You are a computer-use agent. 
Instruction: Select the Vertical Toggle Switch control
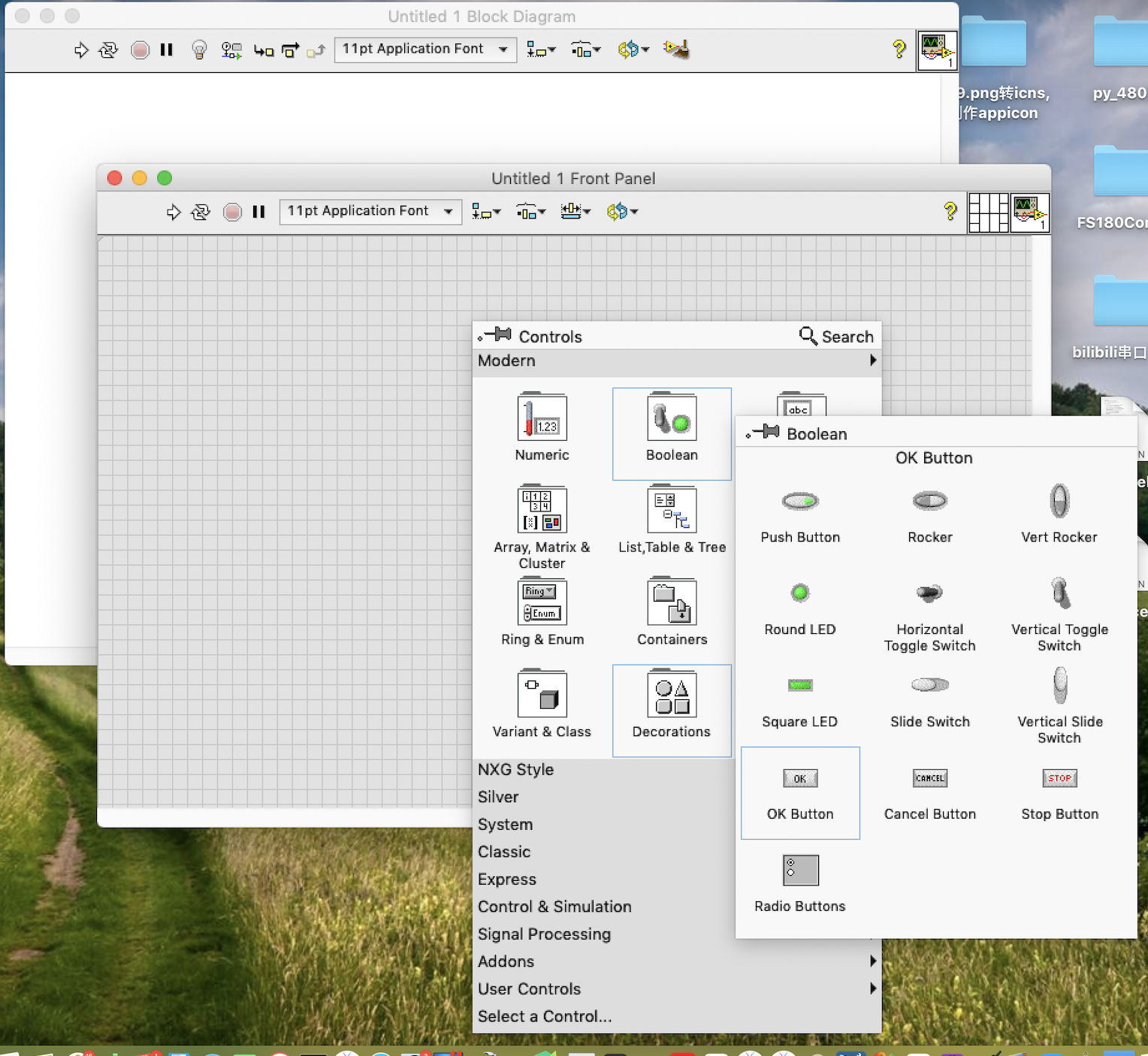pyautogui.click(x=1059, y=593)
